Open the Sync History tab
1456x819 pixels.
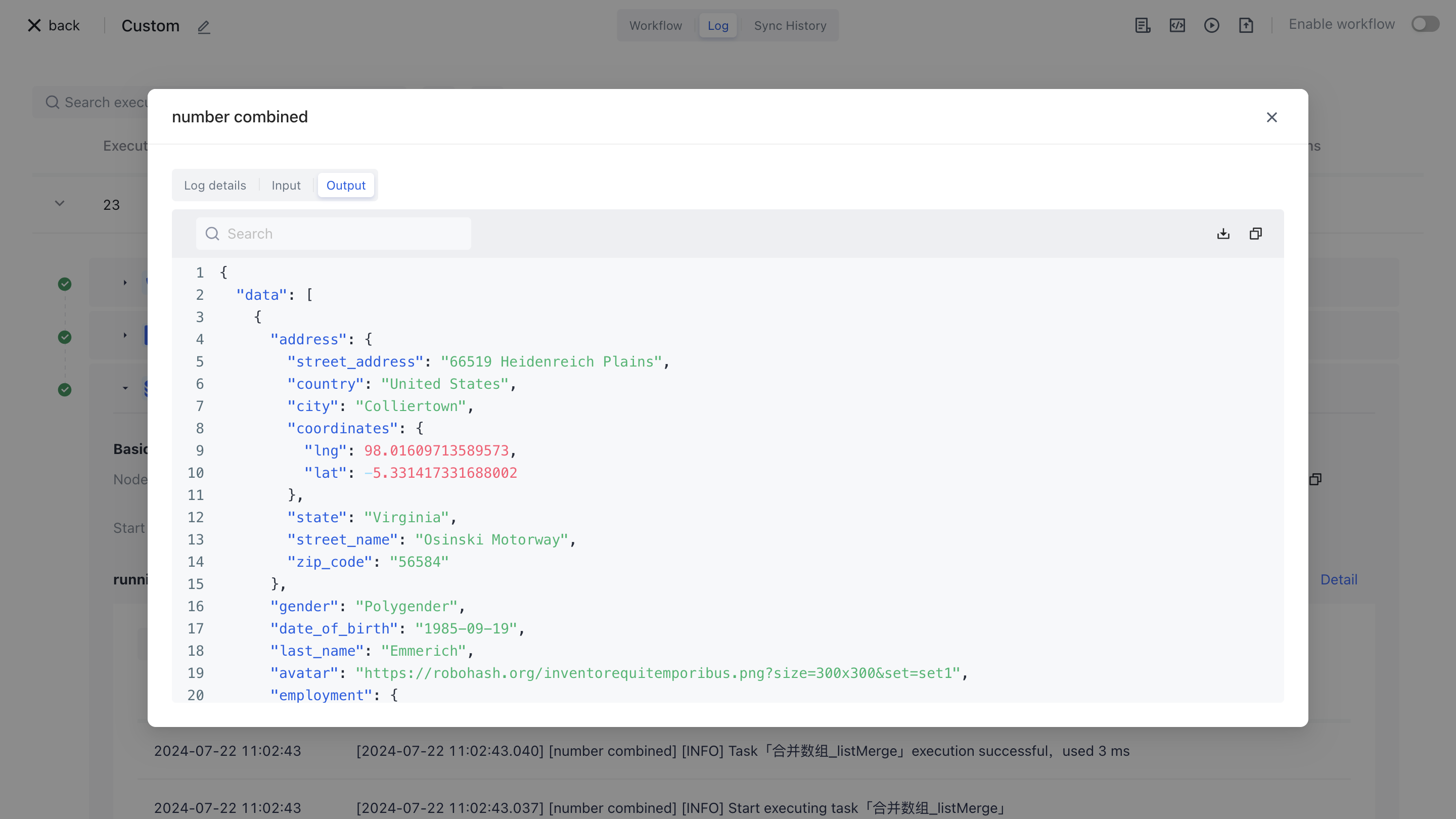point(790,25)
